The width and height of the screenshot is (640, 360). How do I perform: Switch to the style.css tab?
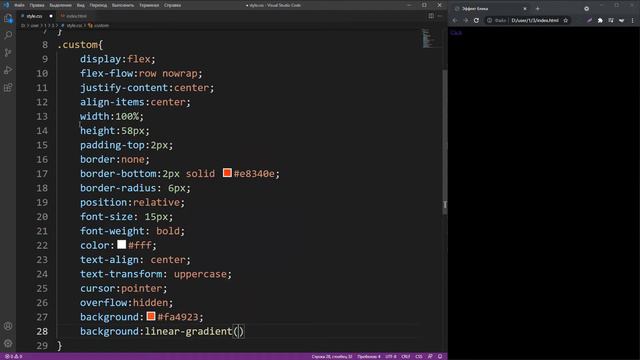[35, 16]
